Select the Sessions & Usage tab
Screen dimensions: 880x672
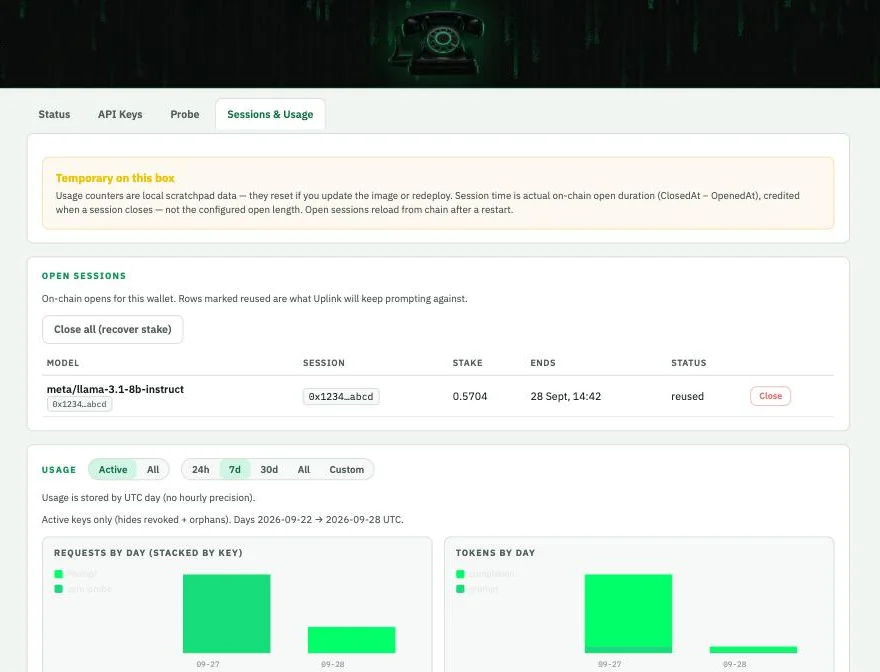pyautogui.click(x=270, y=115)
